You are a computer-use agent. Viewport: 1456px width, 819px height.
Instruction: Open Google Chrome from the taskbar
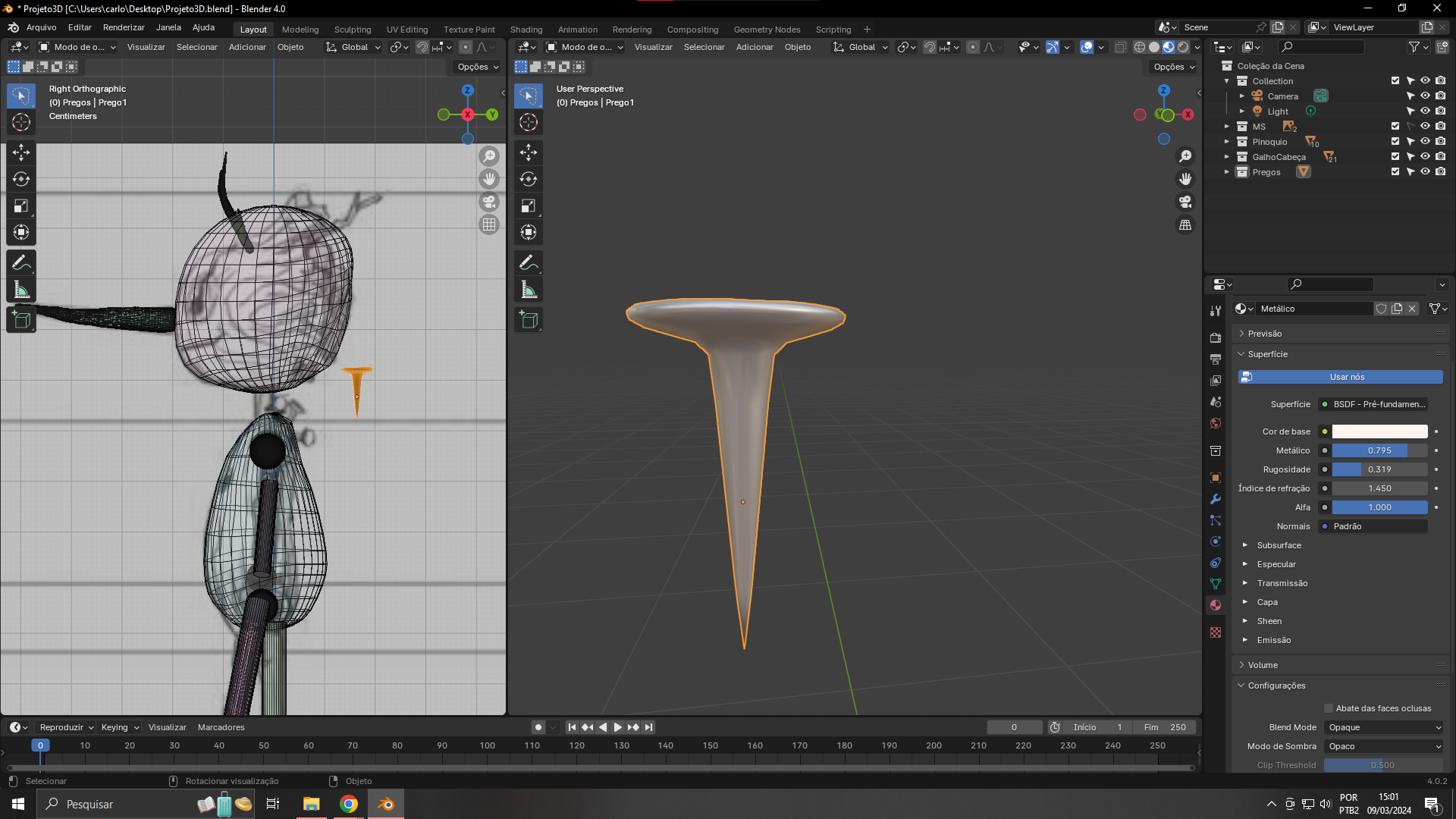pyautogui.click(x=349, y=804)
